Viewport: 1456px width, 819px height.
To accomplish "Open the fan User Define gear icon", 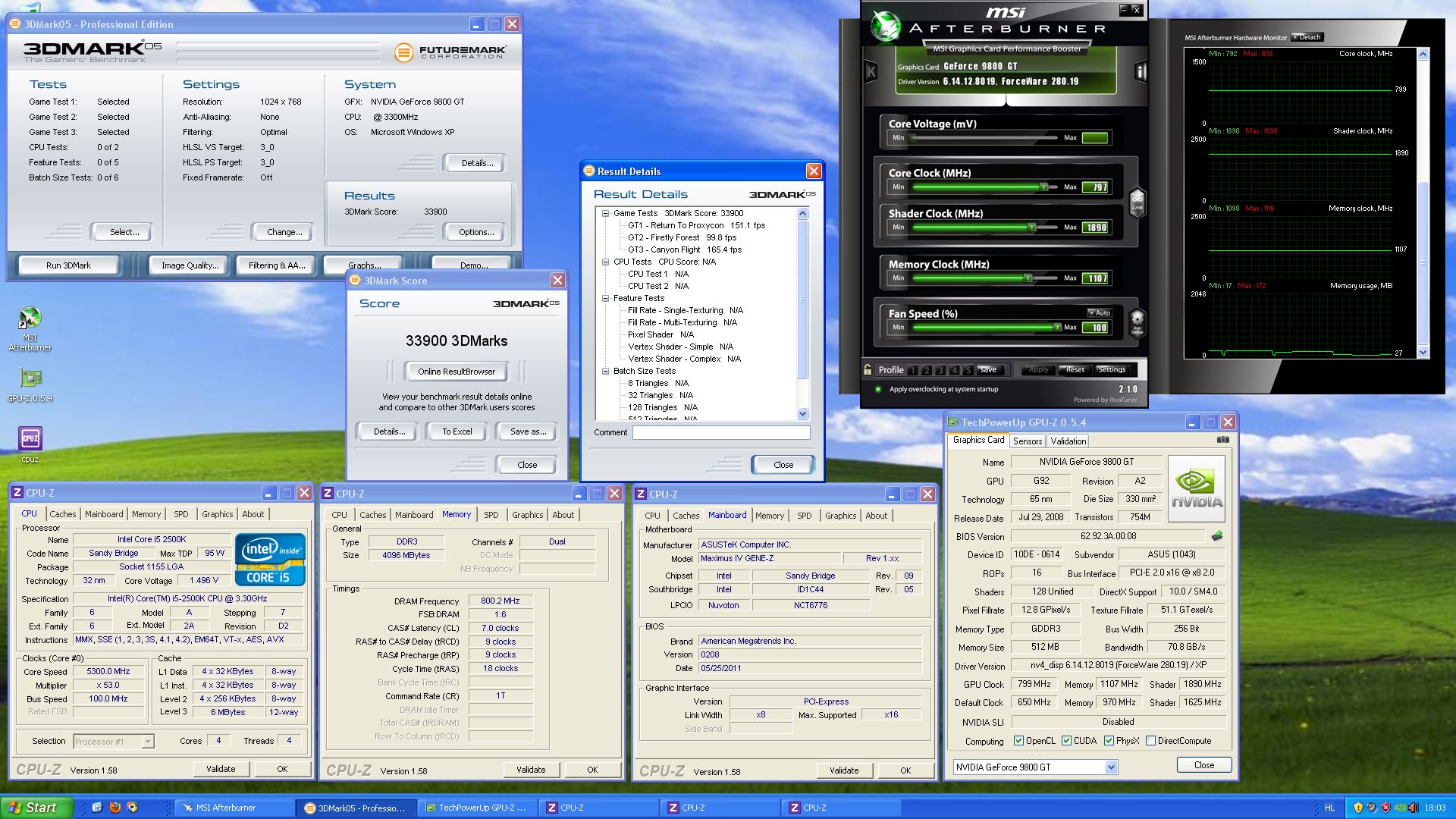I will coord(1137,322).
